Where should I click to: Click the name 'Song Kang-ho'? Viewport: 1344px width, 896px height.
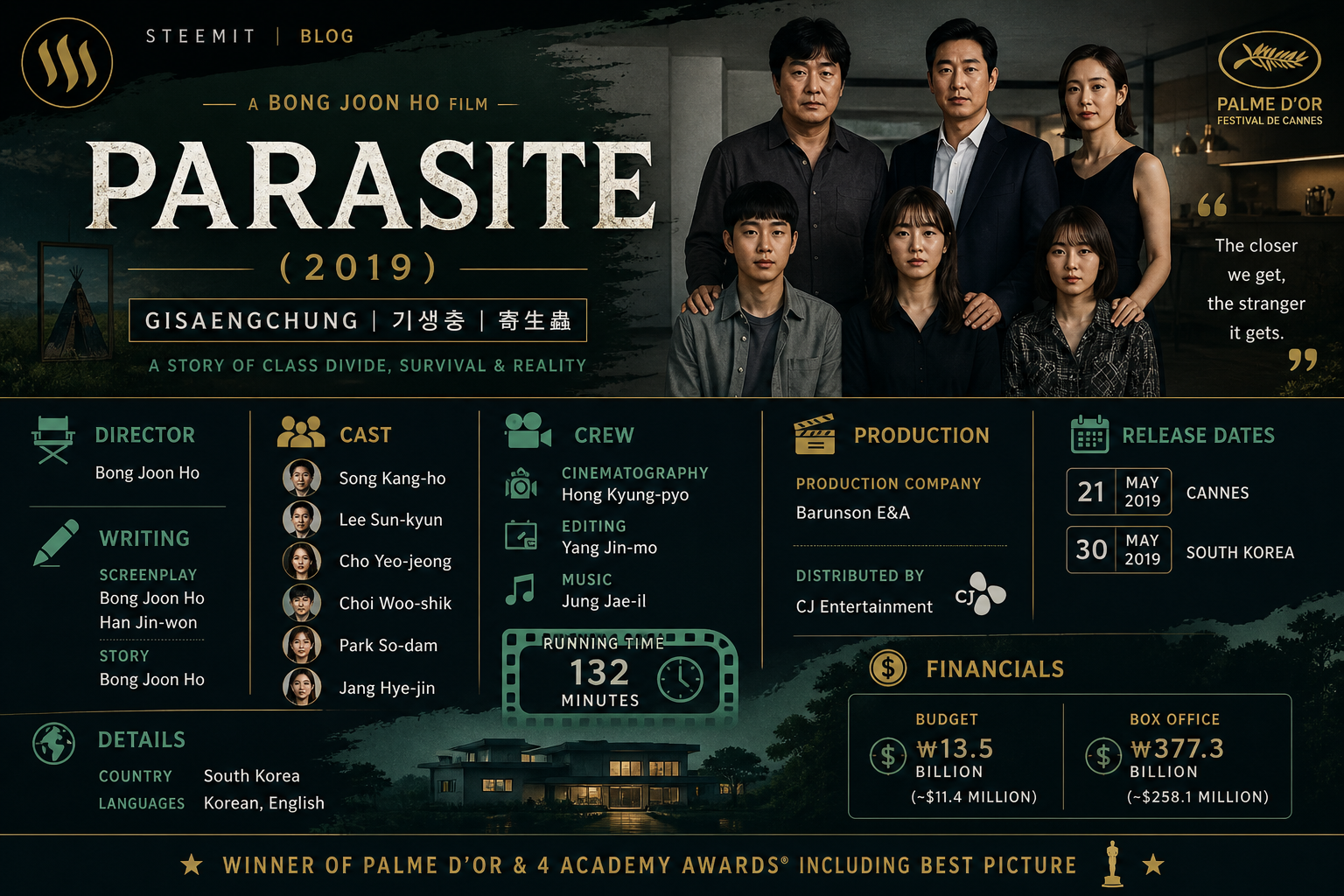coord(393,479)
